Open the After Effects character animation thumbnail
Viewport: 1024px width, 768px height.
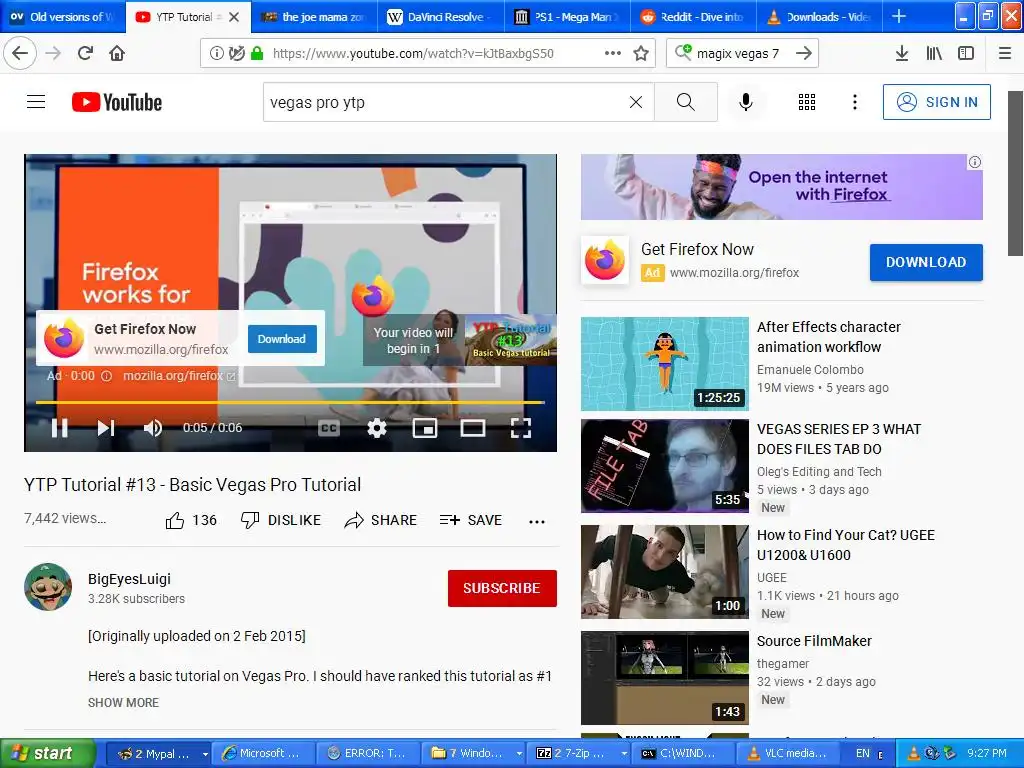click(665, 364)
